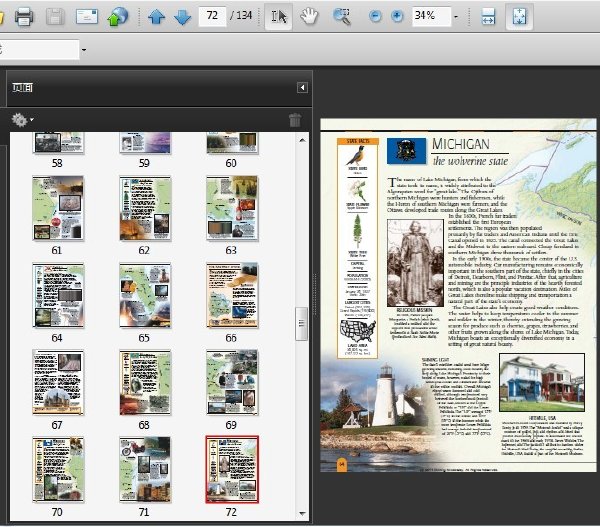Zoom in with the plus button
The image size is (600, 527).
click(397, 16)
